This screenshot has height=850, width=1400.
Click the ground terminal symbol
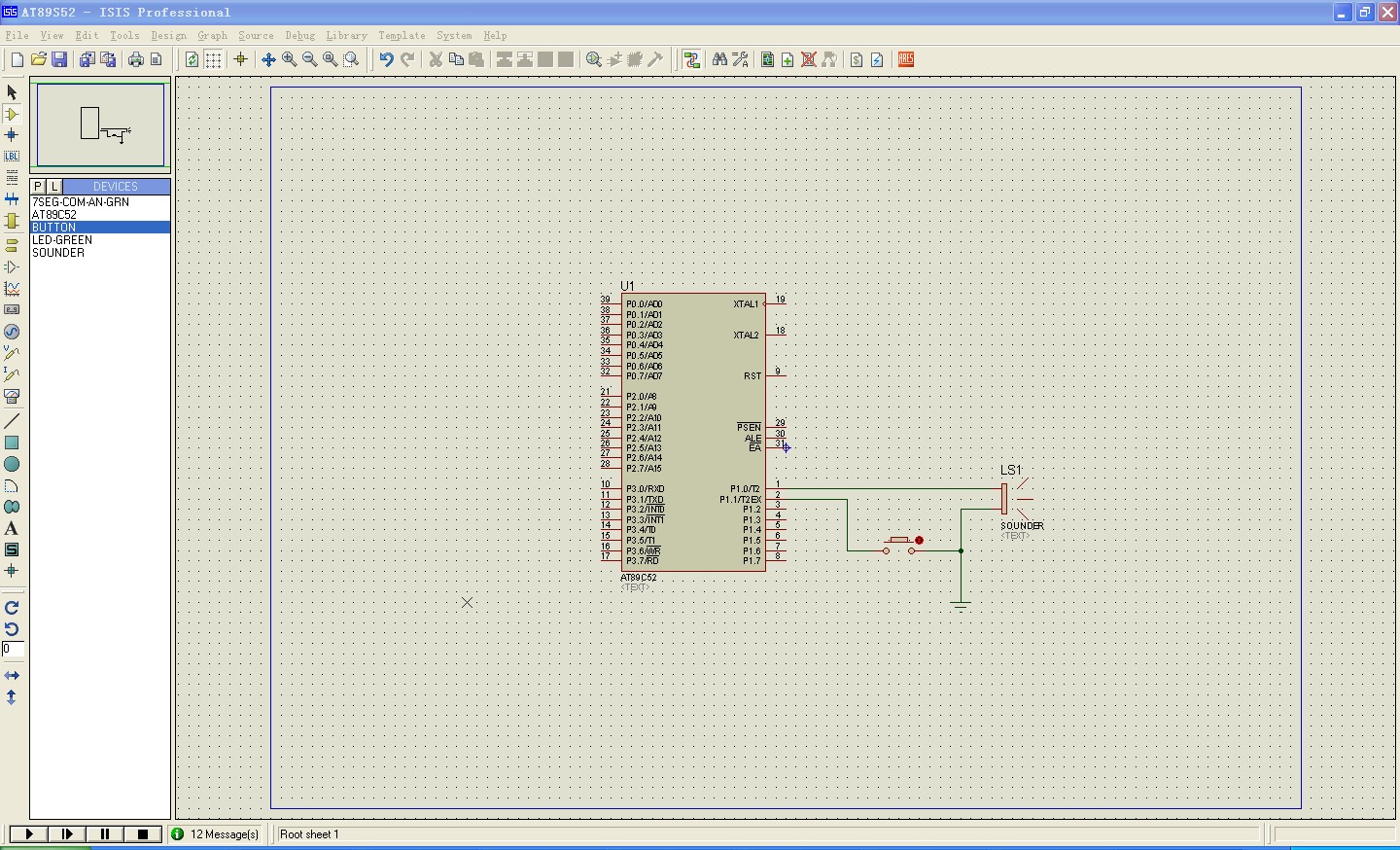coord(961,606)
